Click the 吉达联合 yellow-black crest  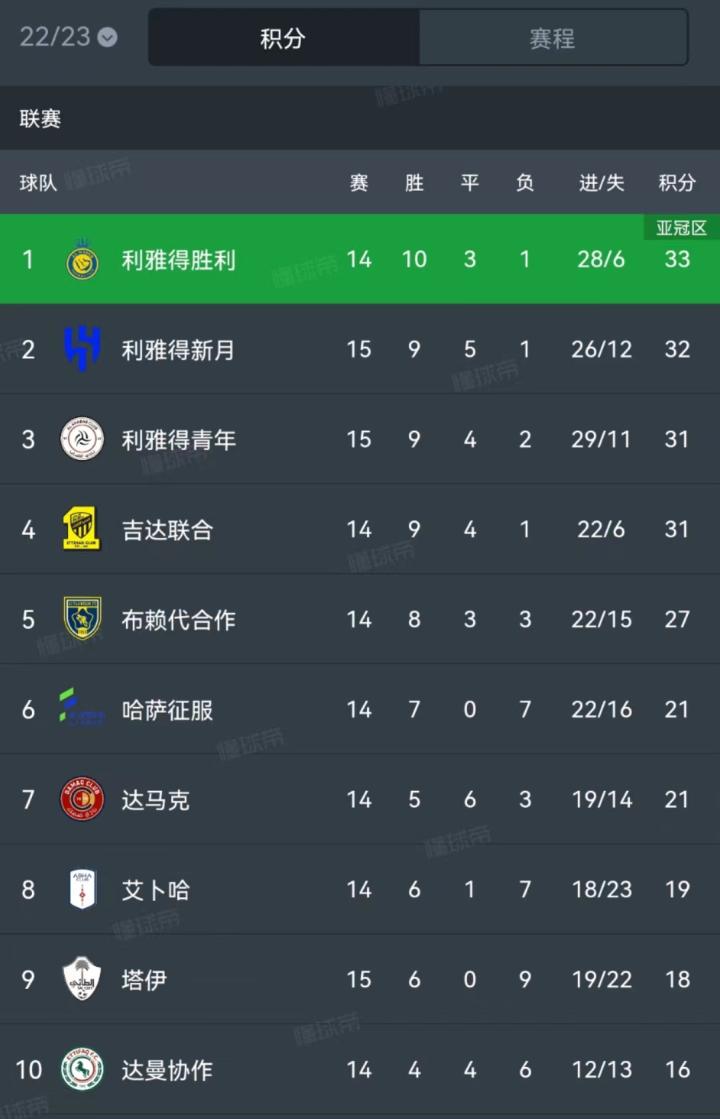tap(82, 529)
